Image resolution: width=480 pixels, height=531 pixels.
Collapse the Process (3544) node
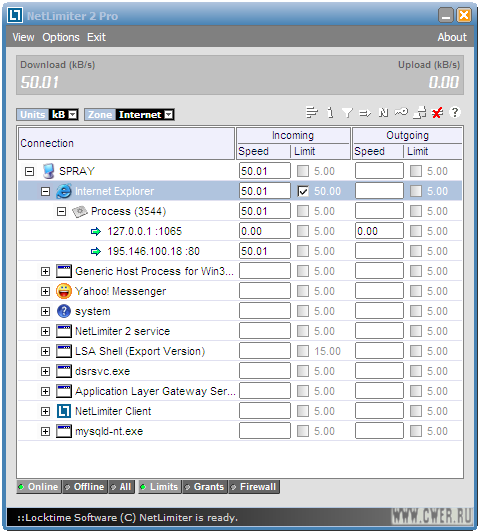pos(61,212)
